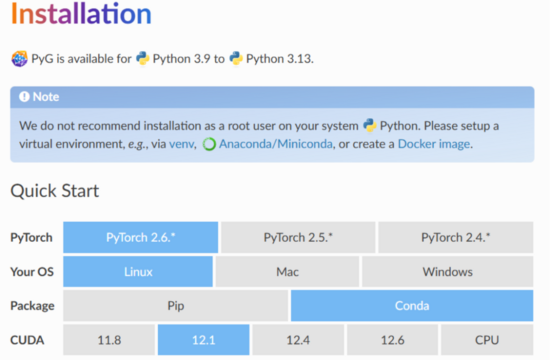The width and height of the screenshot is (550, 360).
Task: Follow the Docker image link
Action: tap(434, 144)
